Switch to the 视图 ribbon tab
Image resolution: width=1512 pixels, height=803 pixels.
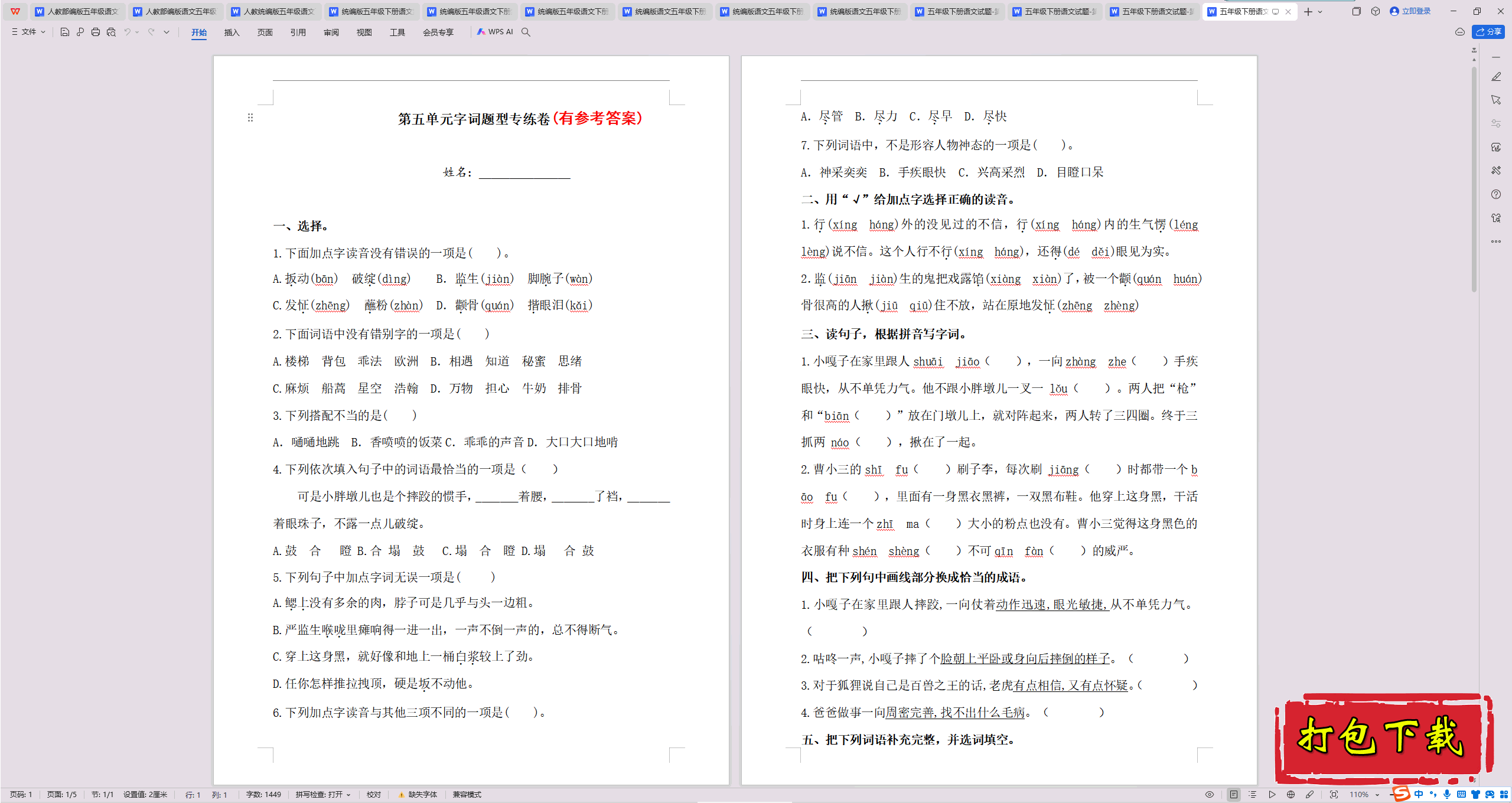point(364,32)
